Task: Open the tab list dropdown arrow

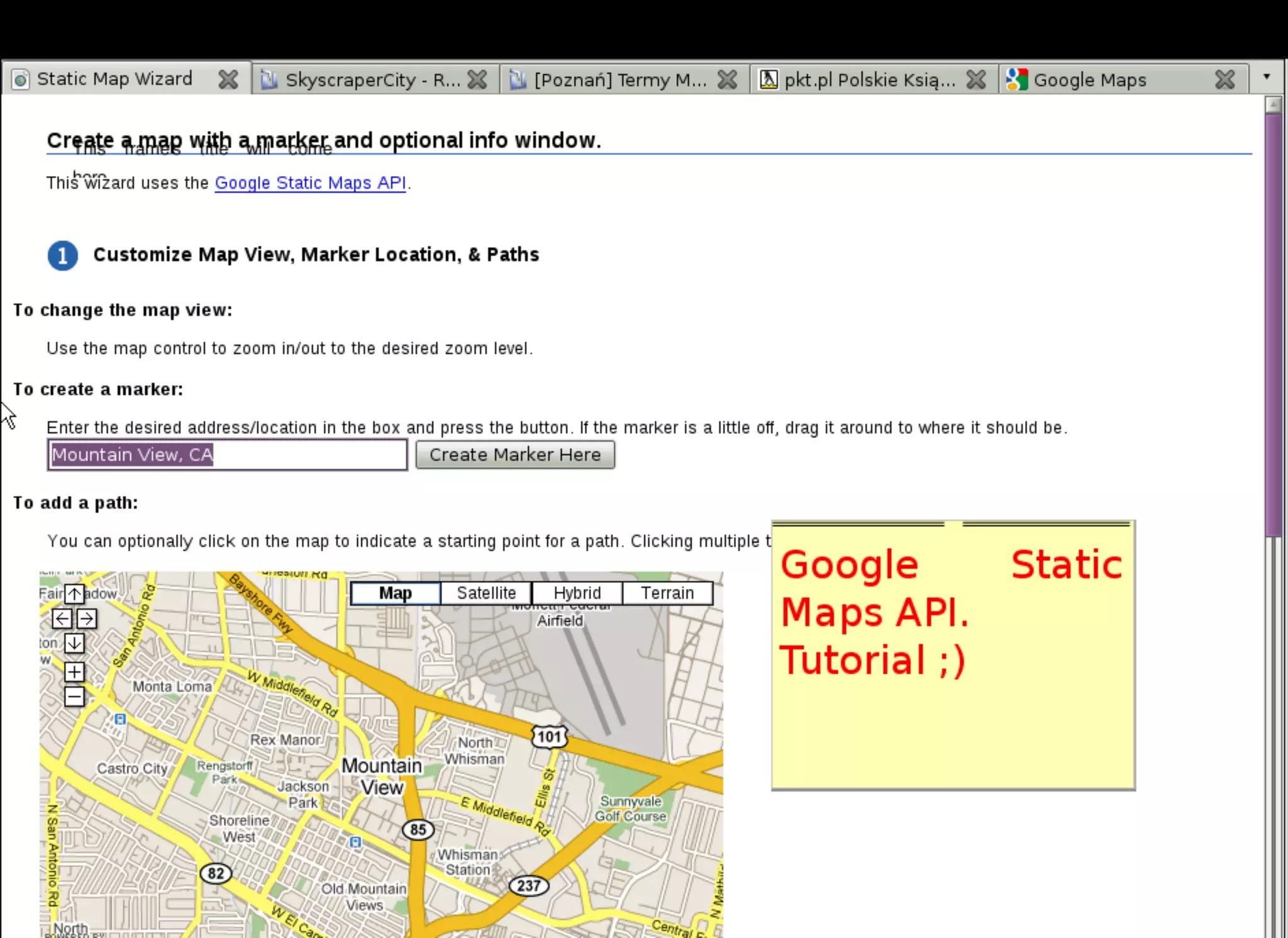Action: pos(1267,77)
